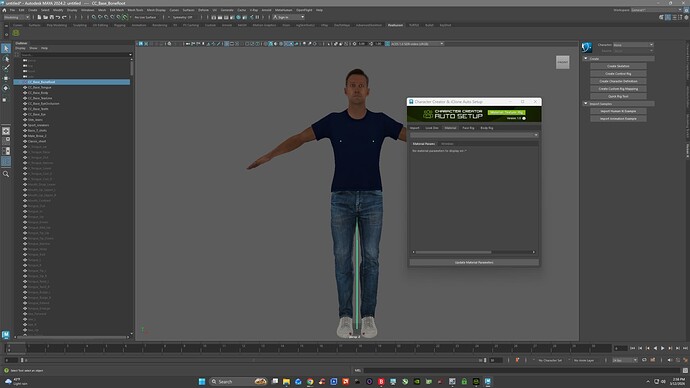Toggle the Material Texture Rig banner button
This screenshot has height=388, width=690.
click(506, 112)
